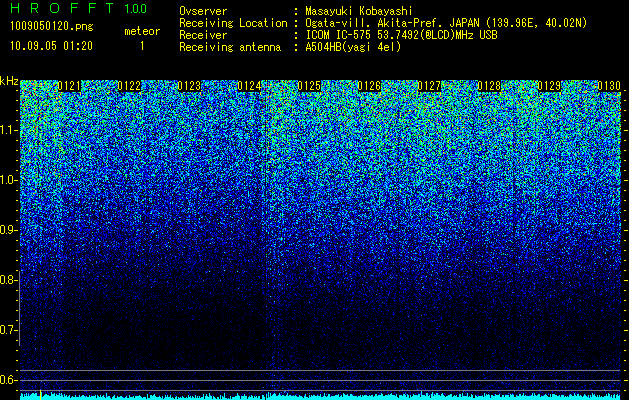Click the Receiving Location field label
629x400 pixels.
[233, 23]
